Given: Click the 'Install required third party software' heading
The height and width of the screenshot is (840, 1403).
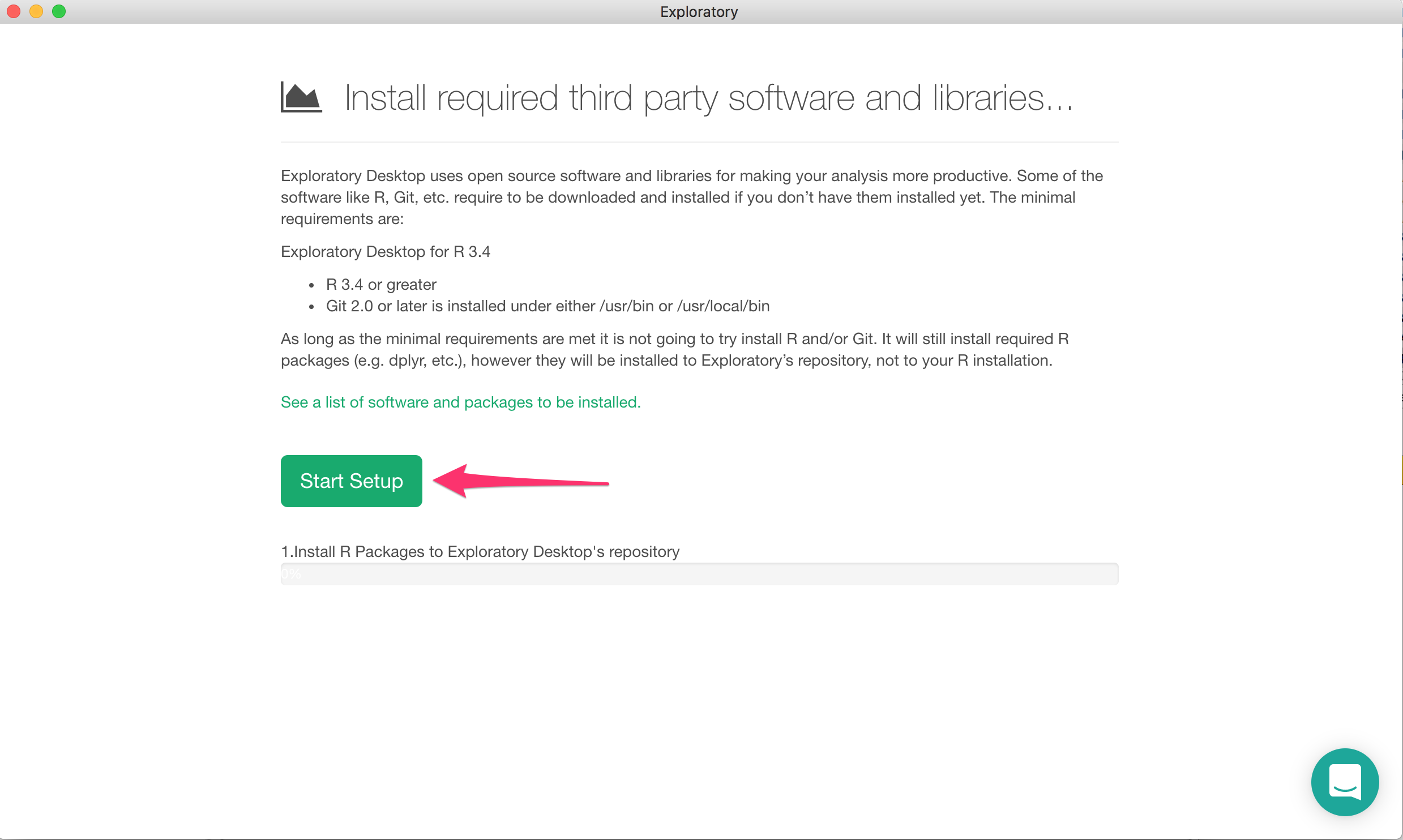Looking at the screenshot, I should (708, 98).
